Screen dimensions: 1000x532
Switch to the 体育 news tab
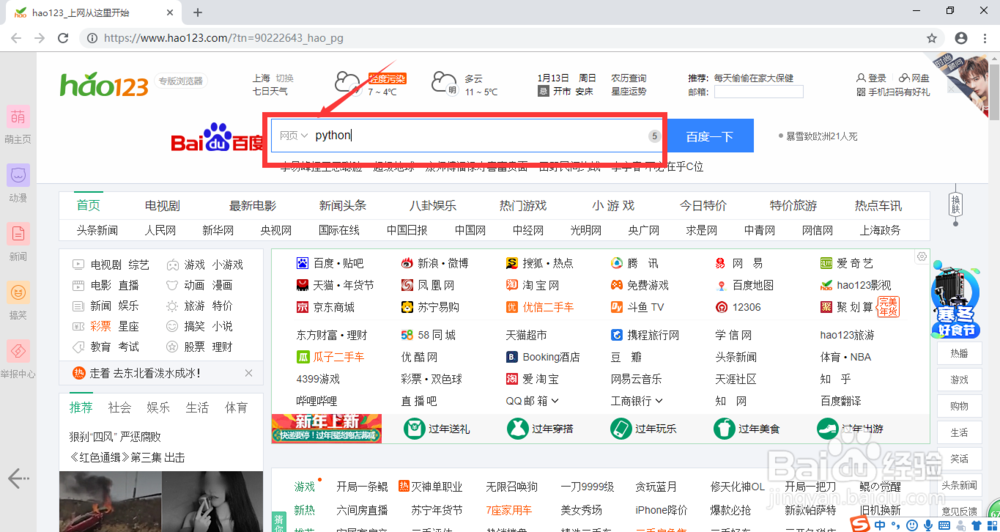click(236, 408)
